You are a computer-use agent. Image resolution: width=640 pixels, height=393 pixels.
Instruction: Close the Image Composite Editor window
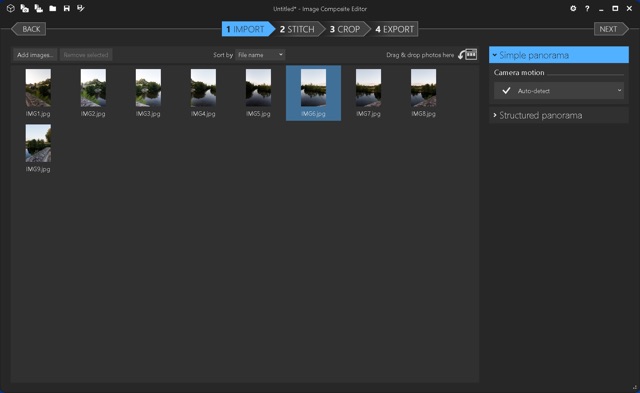[629, 8]
